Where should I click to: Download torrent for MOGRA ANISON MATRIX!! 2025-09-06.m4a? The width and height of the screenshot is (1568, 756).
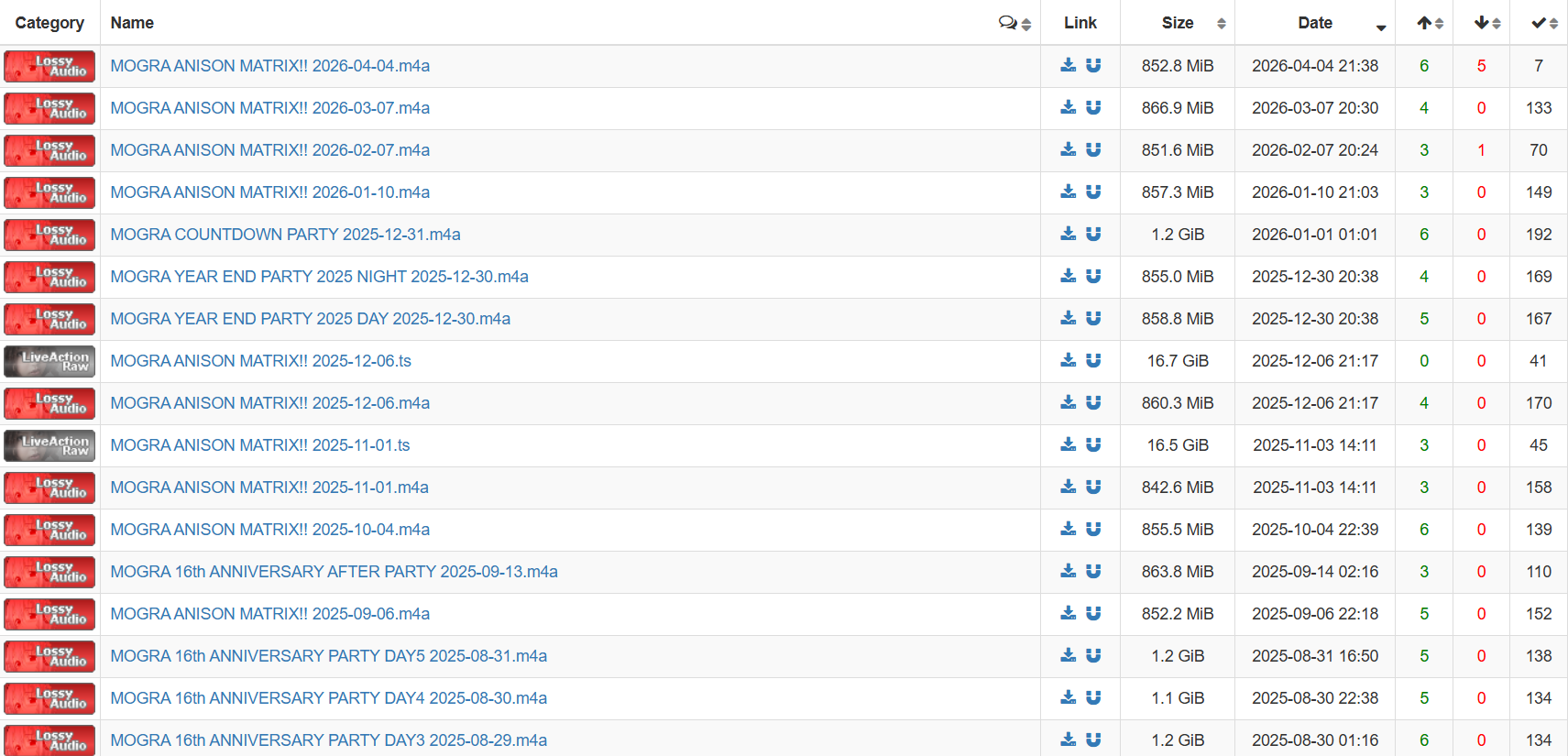(x=1068, y=613)
